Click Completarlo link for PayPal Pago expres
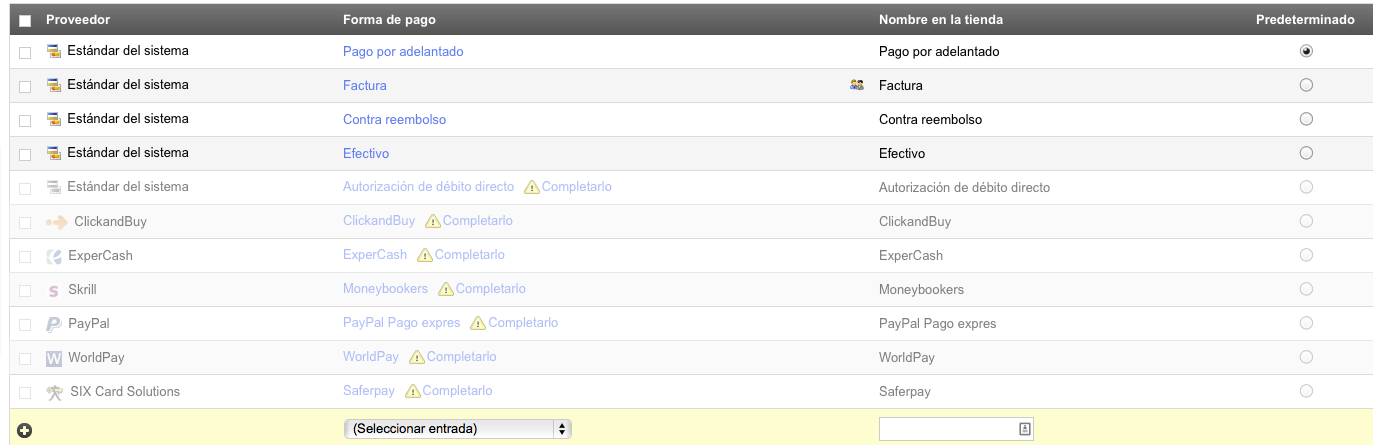The height and width of the screenshot is (445, 1373). (x=523, y=323)
